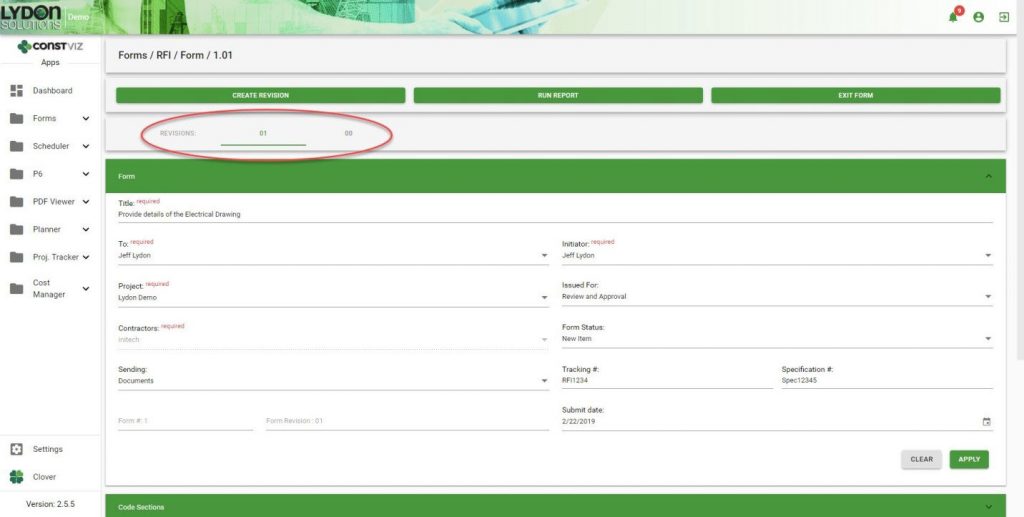
Task: Click the user account profile icon
Action: [978, 17]
